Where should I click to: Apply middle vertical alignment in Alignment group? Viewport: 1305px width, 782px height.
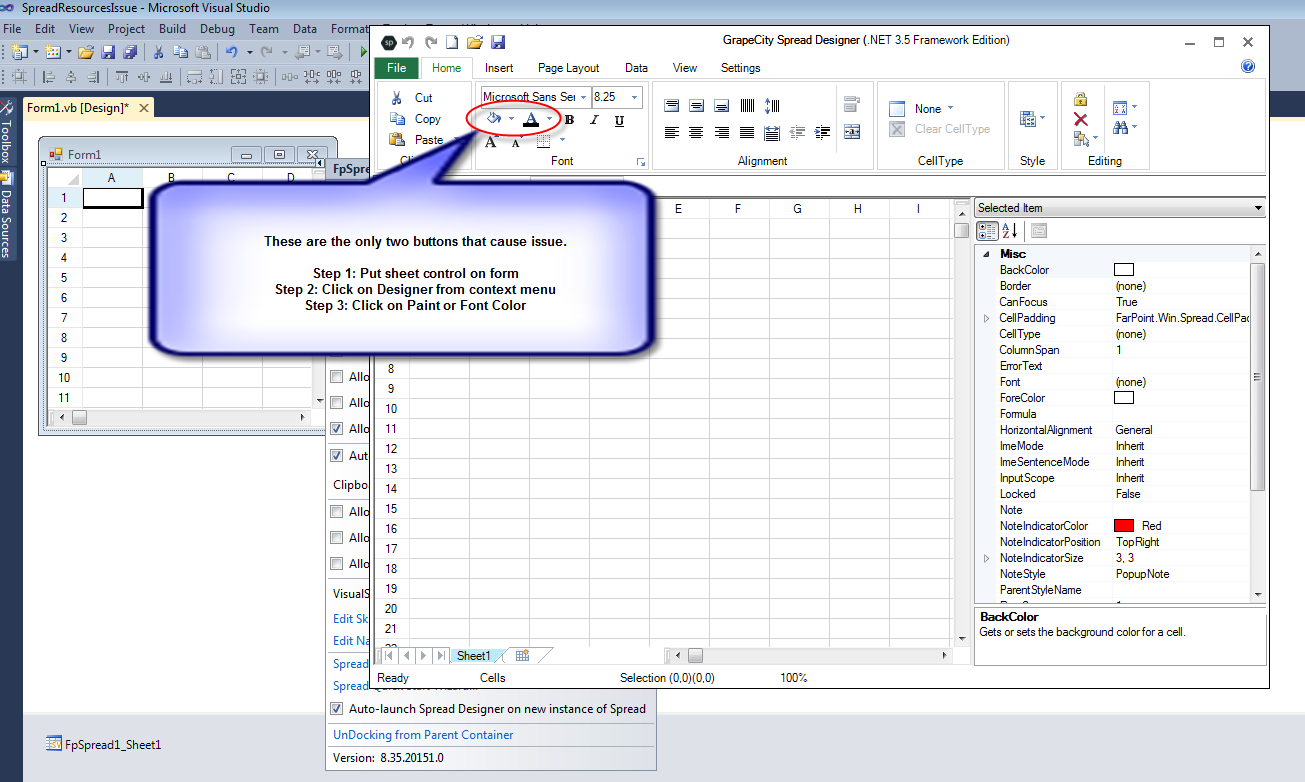[696, 105]
